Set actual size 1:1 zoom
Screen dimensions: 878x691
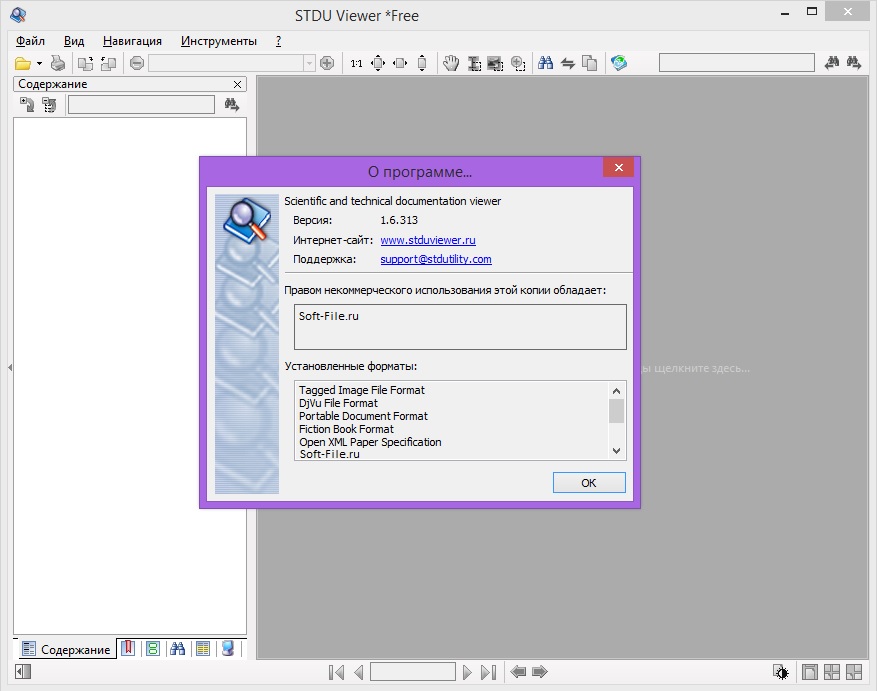pos(356,64)
